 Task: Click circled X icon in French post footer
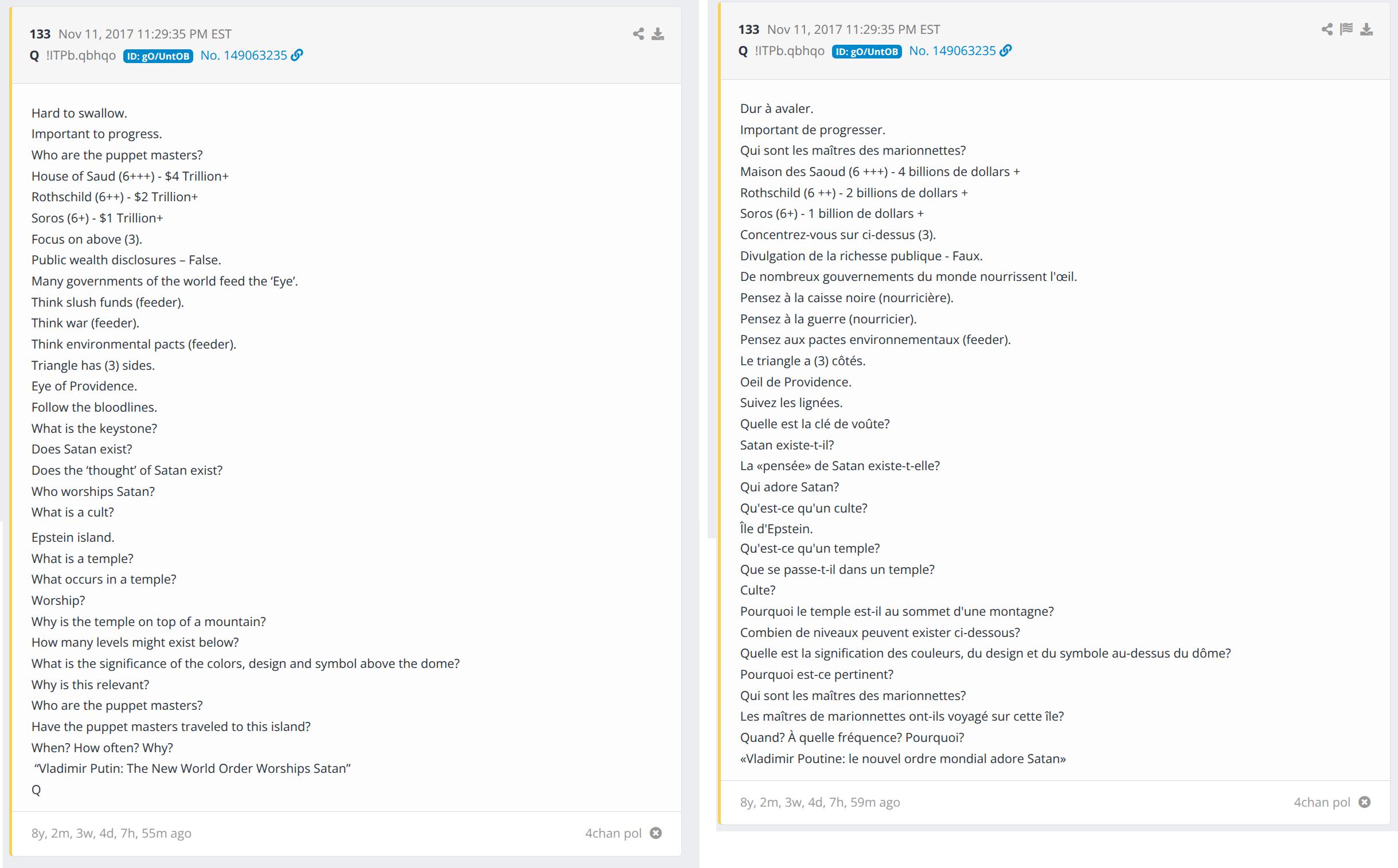tap(1365, 802)
